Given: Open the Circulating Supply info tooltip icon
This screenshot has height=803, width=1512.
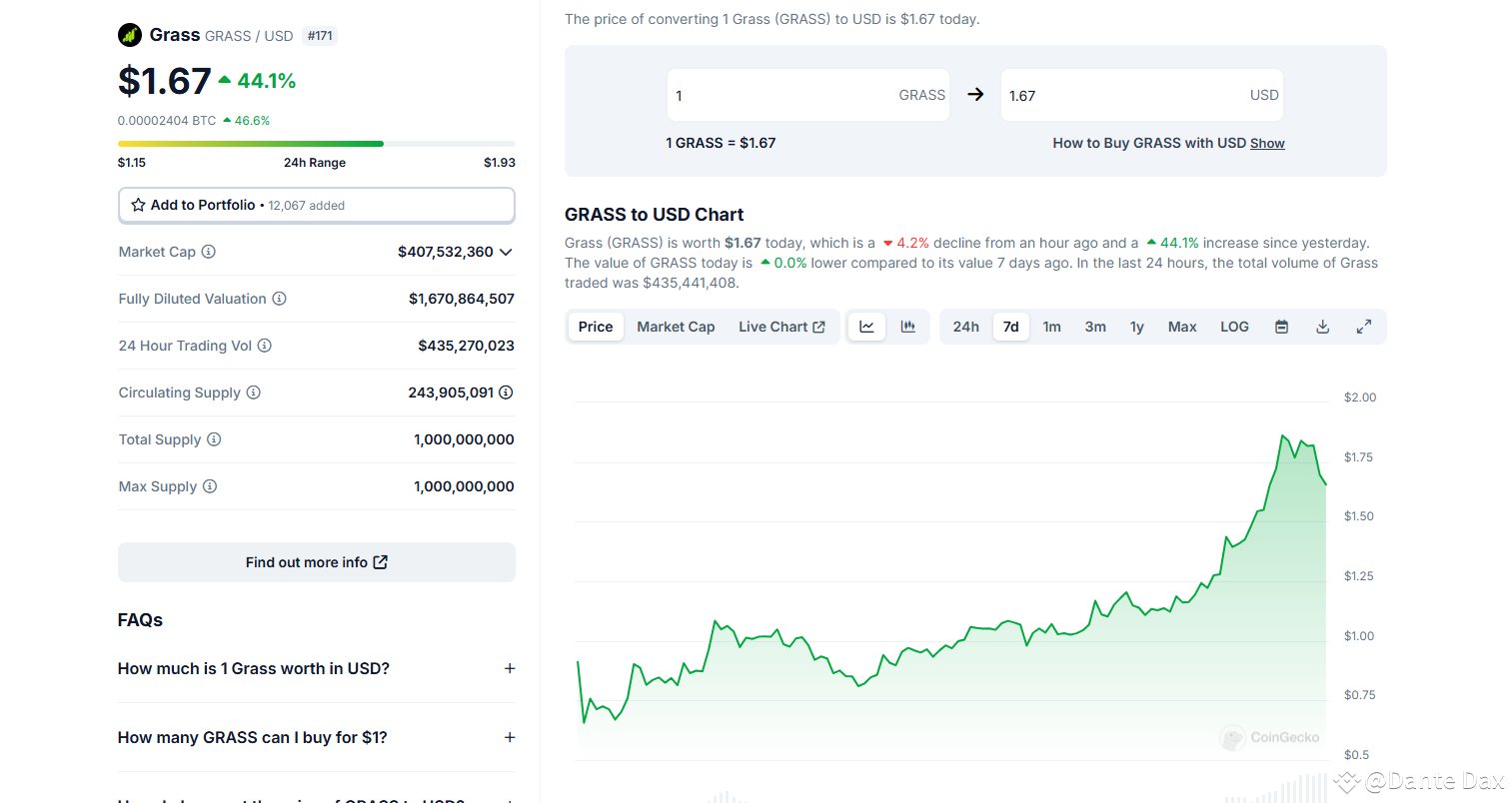Looking at the screenshot, I should click(254, 393).
